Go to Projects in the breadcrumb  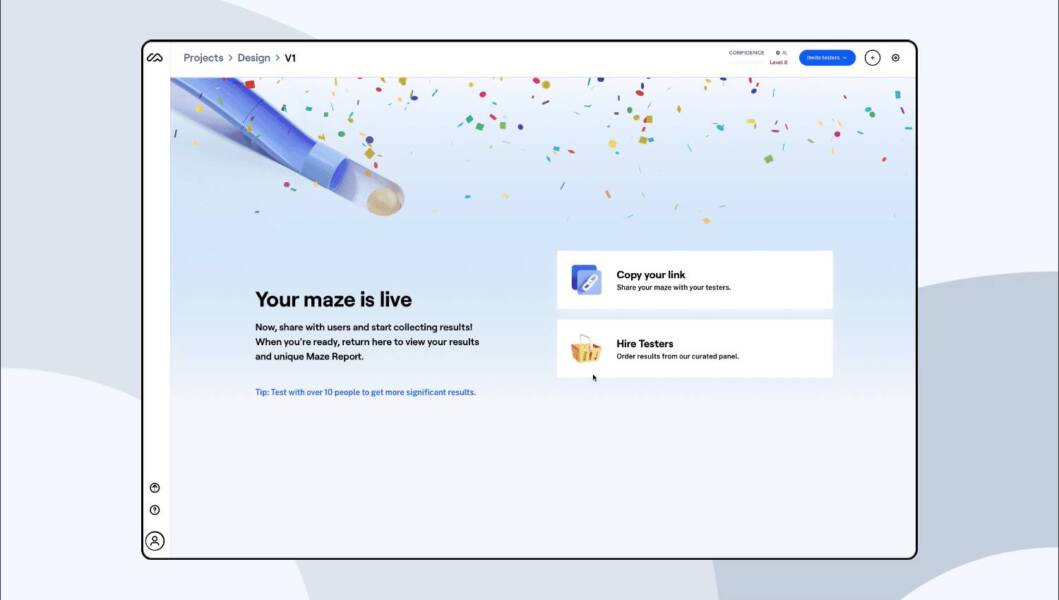click(x=203, y=58)
